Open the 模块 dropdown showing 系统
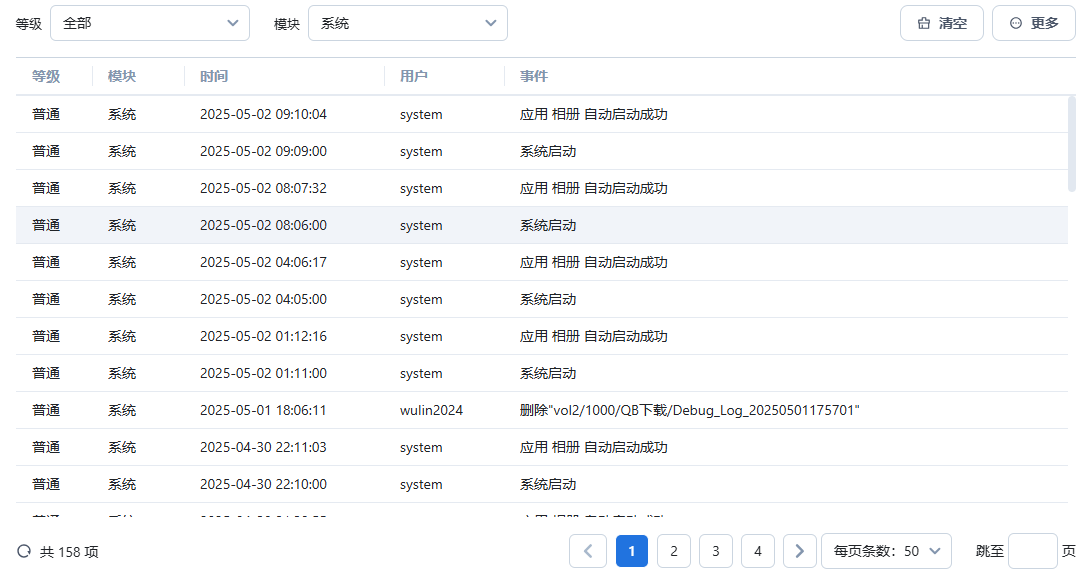 pos(408,23)
